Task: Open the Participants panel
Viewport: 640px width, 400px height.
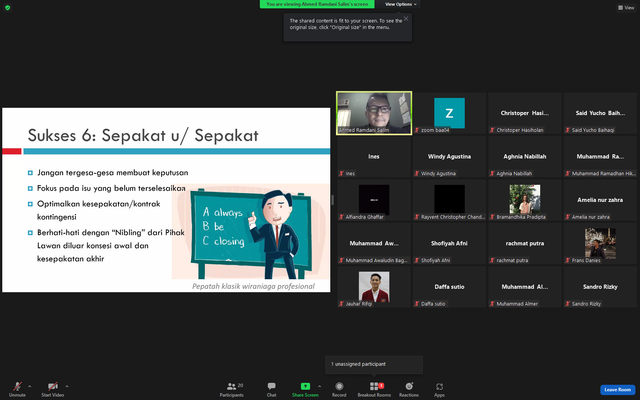Action: click(231, 389)
